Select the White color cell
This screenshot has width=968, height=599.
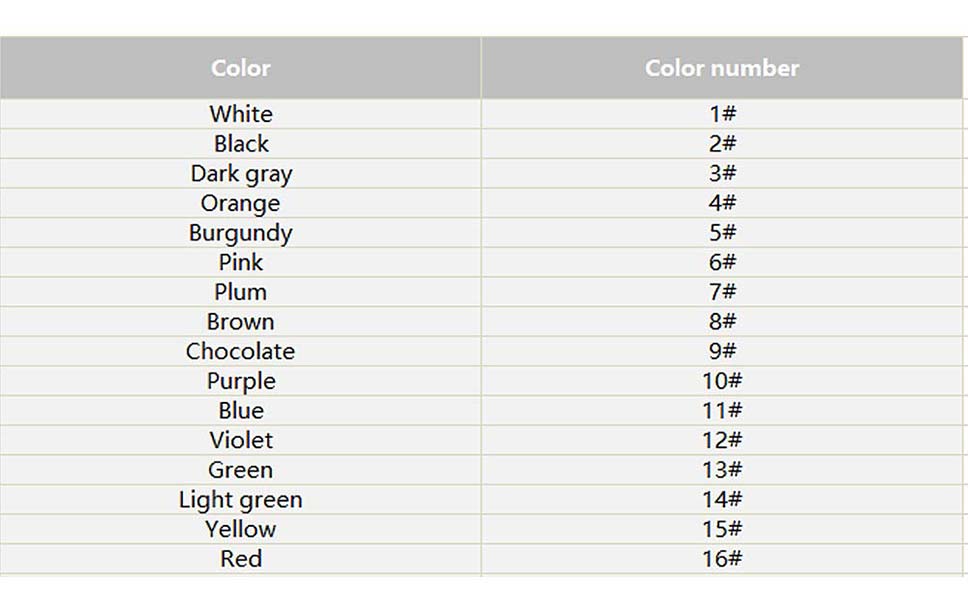point(241,114)
